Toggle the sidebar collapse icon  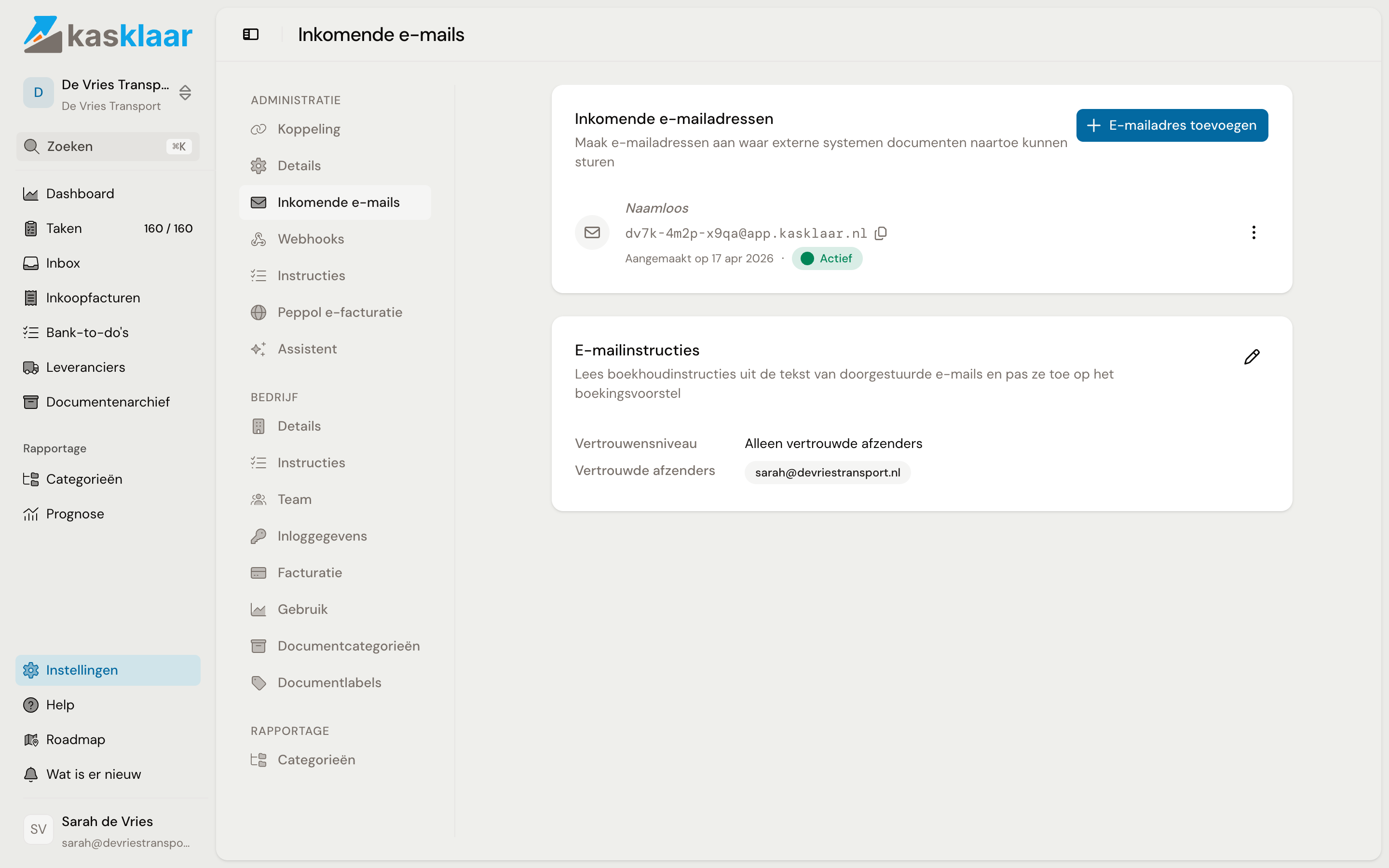[x=251, y=34]
